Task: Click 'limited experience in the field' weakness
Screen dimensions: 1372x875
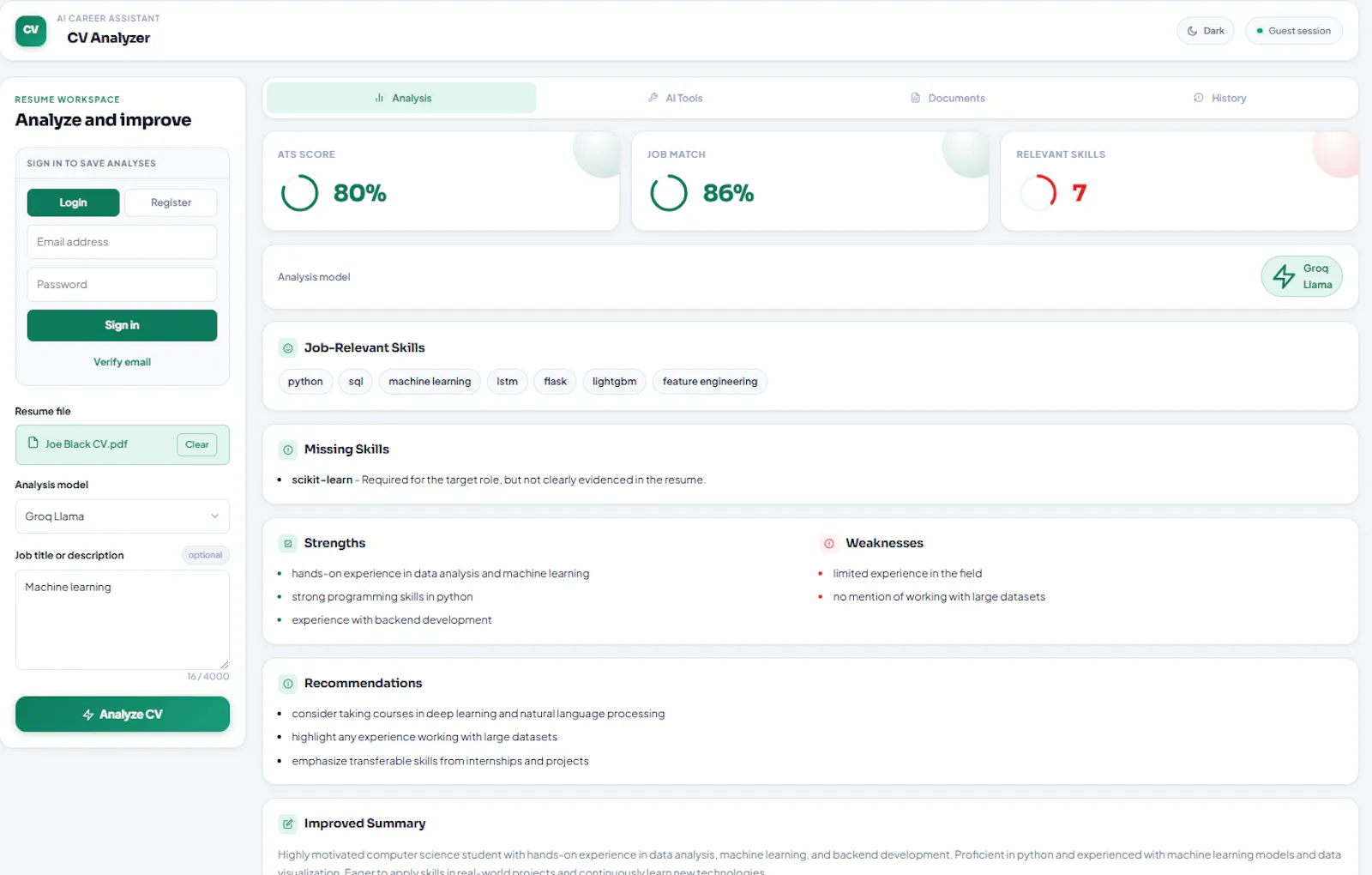Action: [907, 574]
